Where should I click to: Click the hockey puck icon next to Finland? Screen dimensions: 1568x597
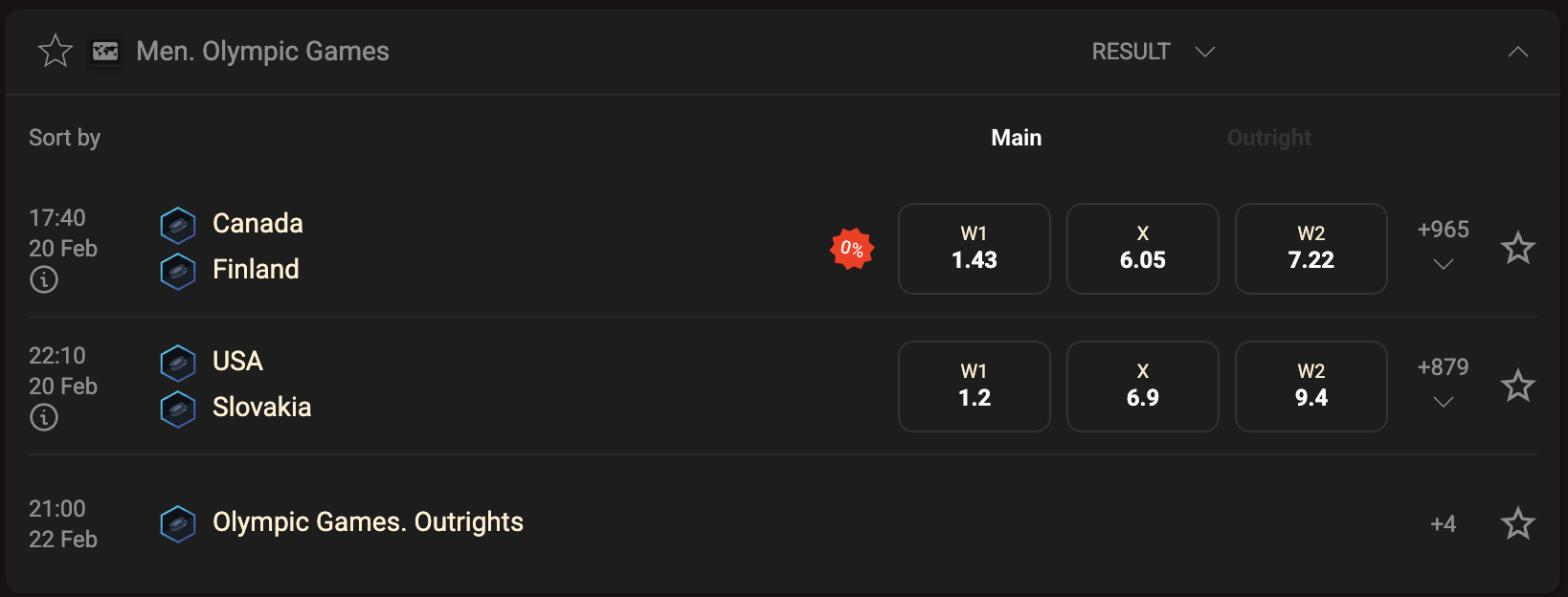(178, 271)
